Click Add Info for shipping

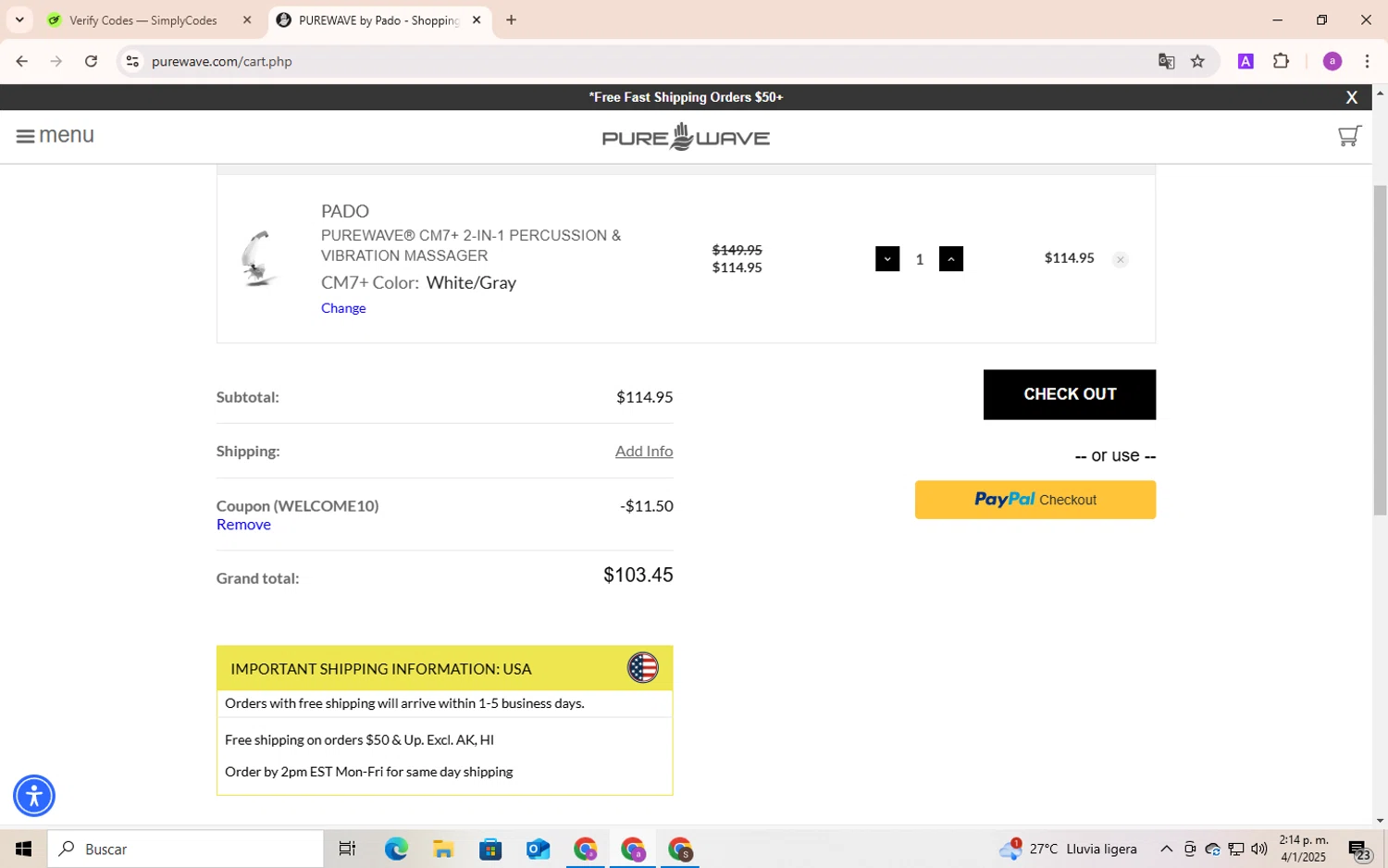[644, 451]
